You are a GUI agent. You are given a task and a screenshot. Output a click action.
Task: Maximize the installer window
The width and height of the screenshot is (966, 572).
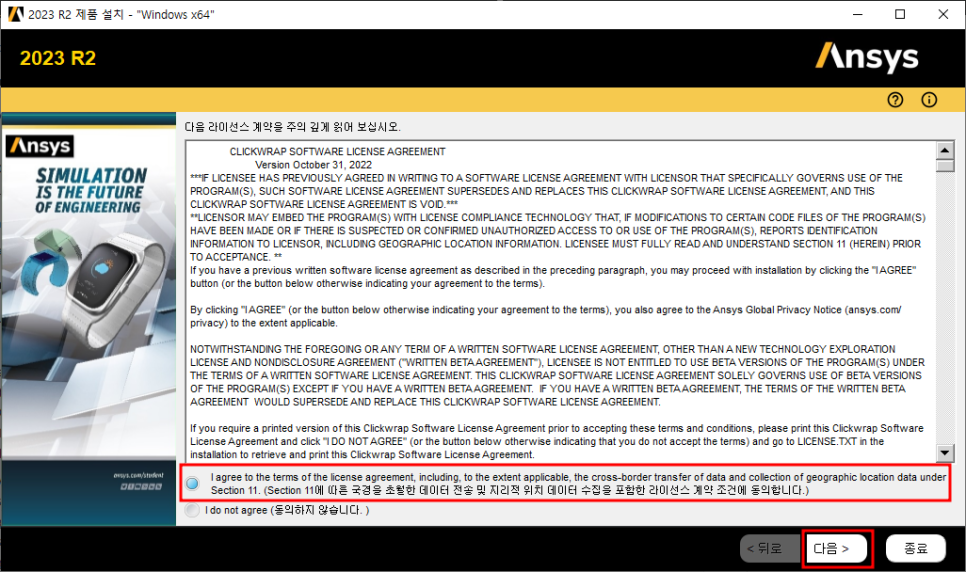tap(900, 14)
